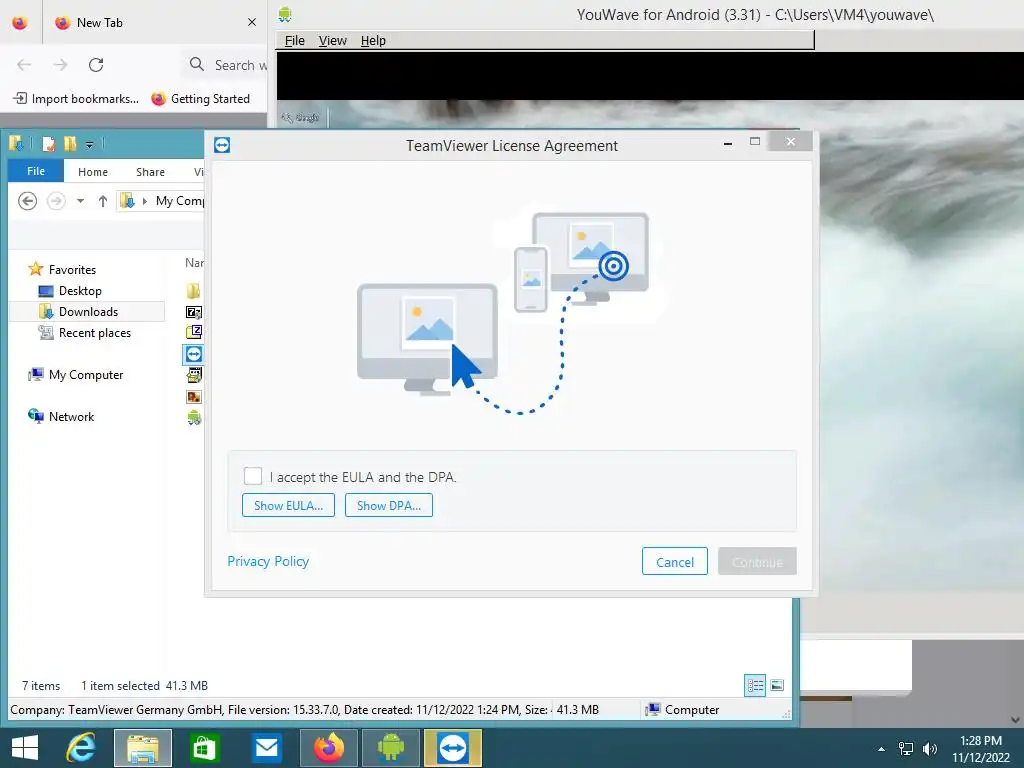Switch to the Home ribbon tab in Explorer
This screenshot has width=1024, height=768.
coord(93,172)
